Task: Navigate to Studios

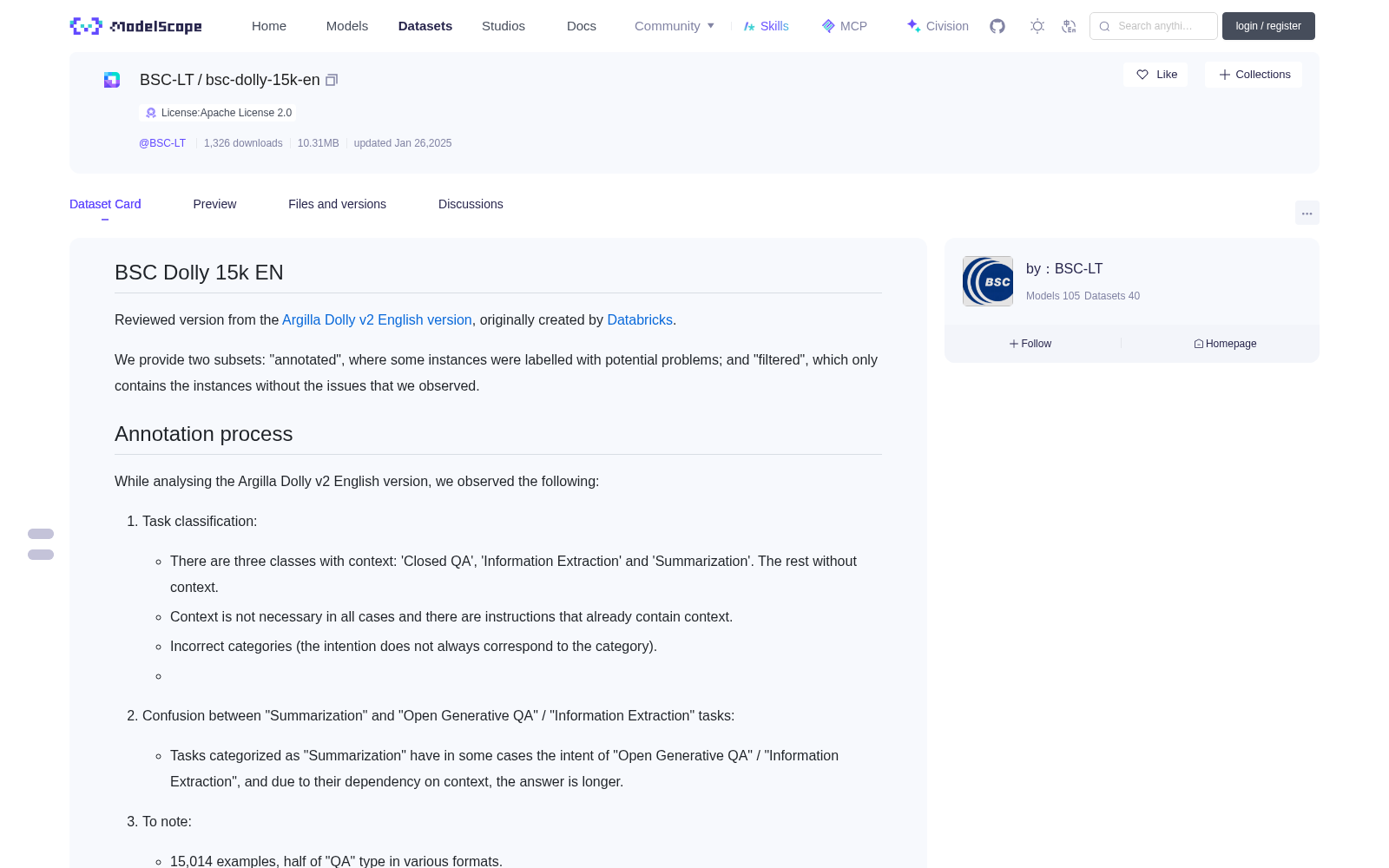Action: pyautogui.click(x=504, y=26)
